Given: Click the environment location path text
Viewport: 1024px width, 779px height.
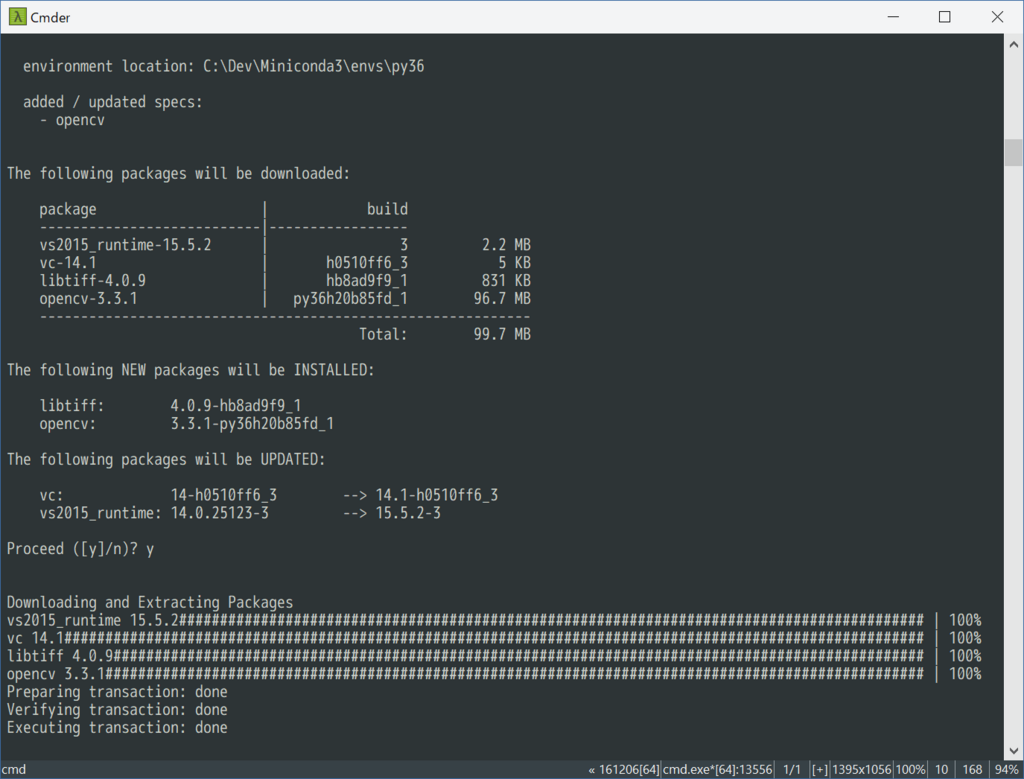Looking at the screenshot, I should [313, 67].
